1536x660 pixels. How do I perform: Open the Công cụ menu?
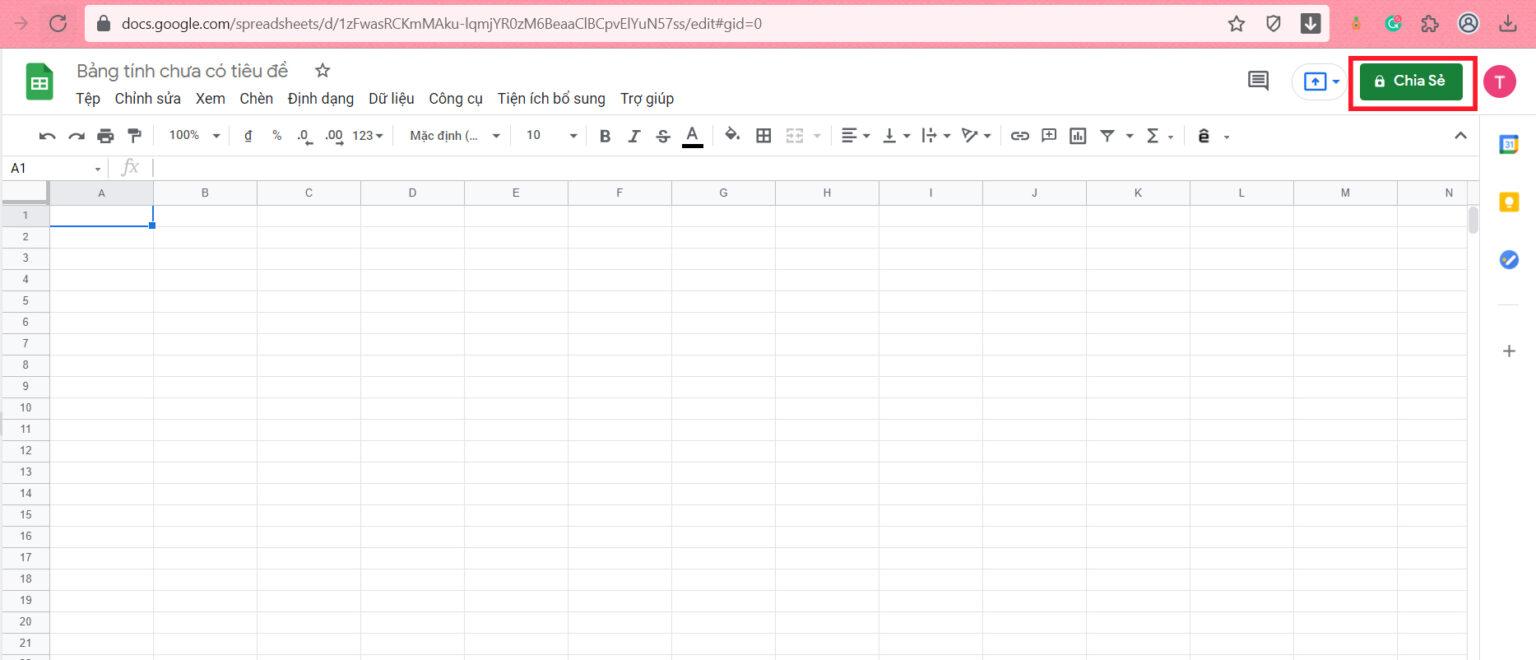point(456,98)
